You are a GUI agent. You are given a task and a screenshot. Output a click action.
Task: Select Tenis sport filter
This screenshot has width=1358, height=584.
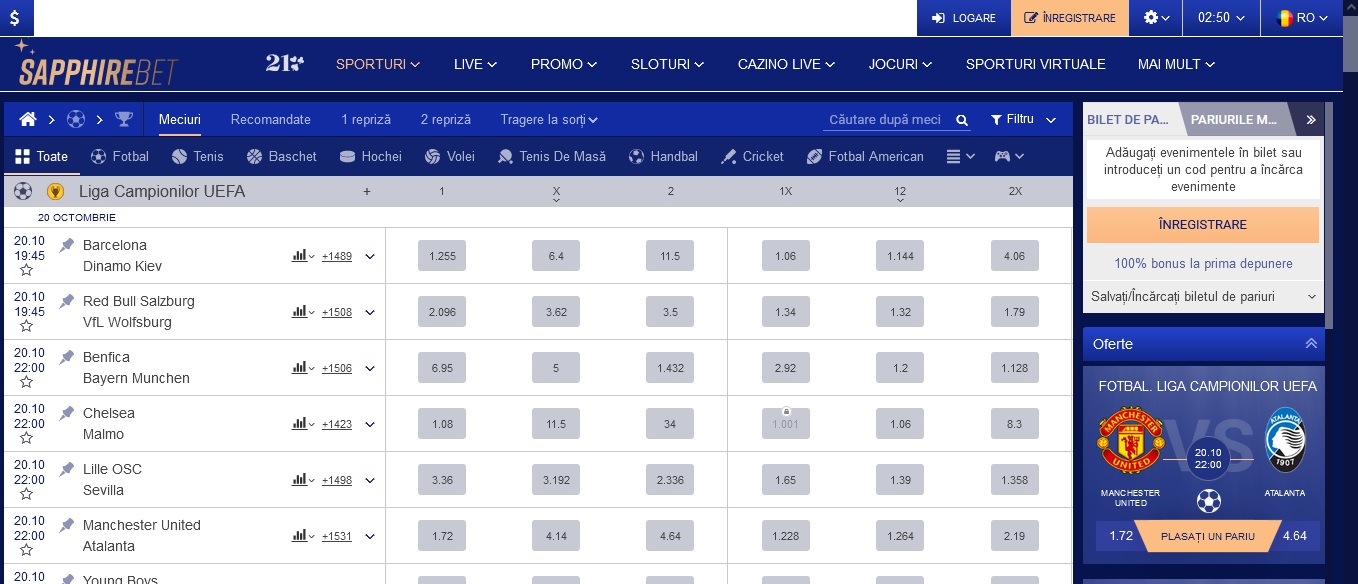coord(197,157)
